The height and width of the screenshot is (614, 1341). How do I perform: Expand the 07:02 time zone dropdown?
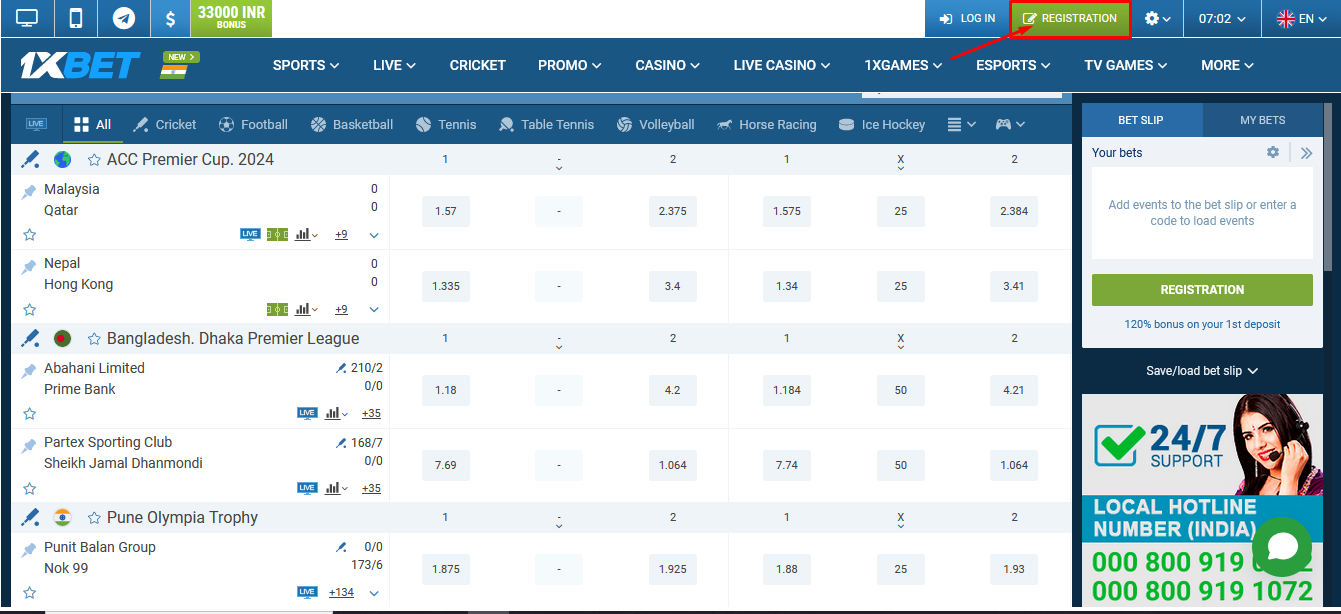[x=1222, y=18]
